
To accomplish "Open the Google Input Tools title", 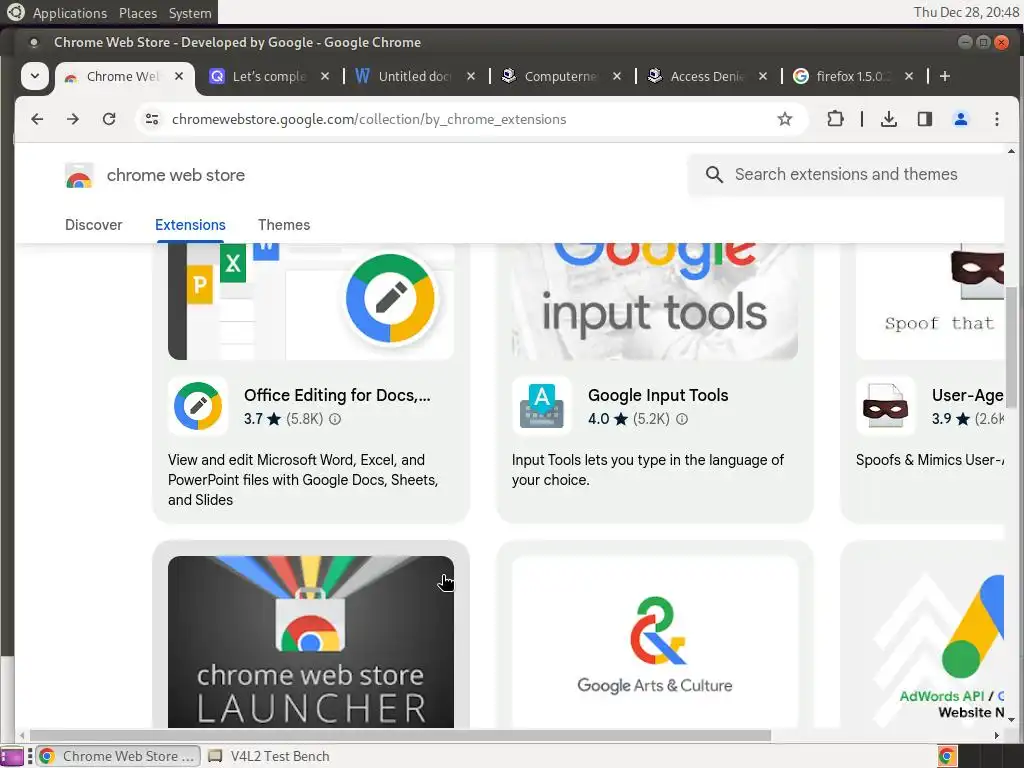I will [658, 395].
